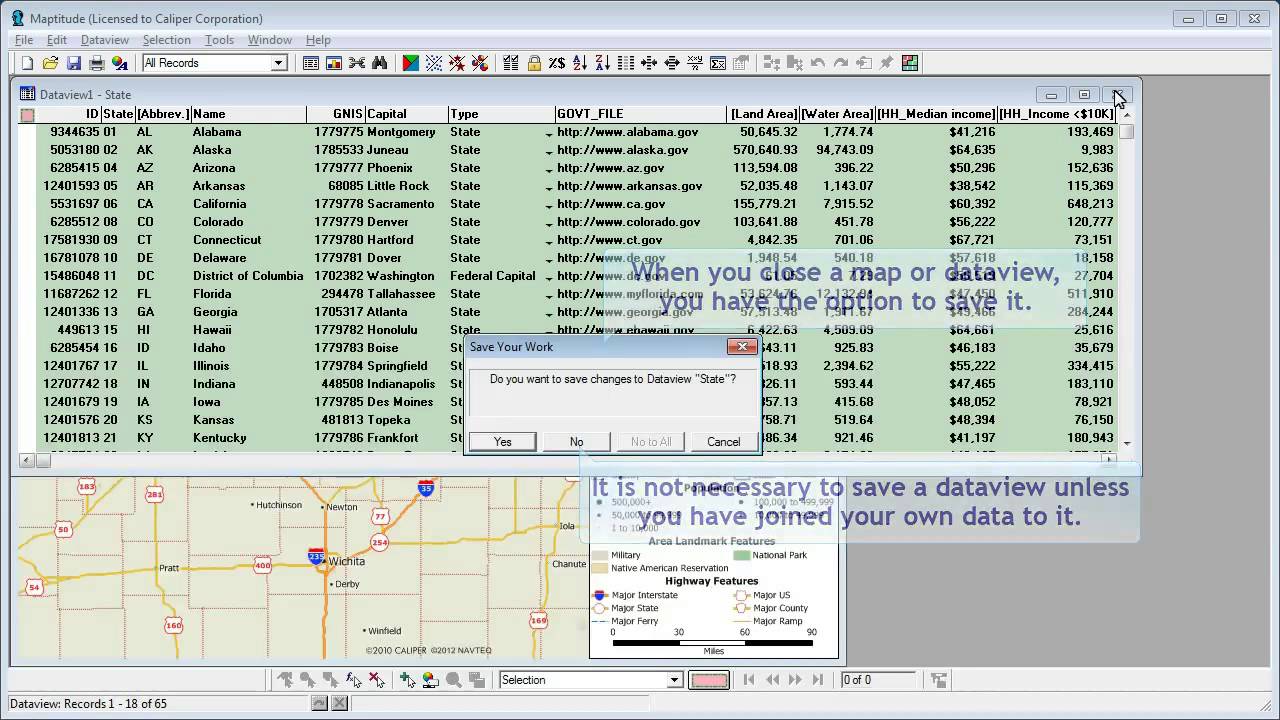Image resolution: width=1280 pixels, height=720 pixels.
Task: Click the Print icon in toolbar
Action: click(97, 63)
